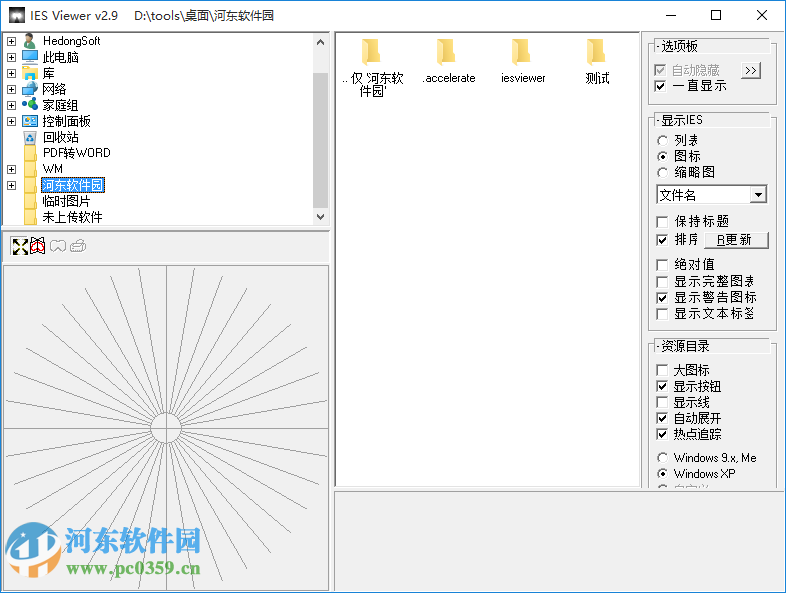Click the 库 libraries icon

[30, 73]
